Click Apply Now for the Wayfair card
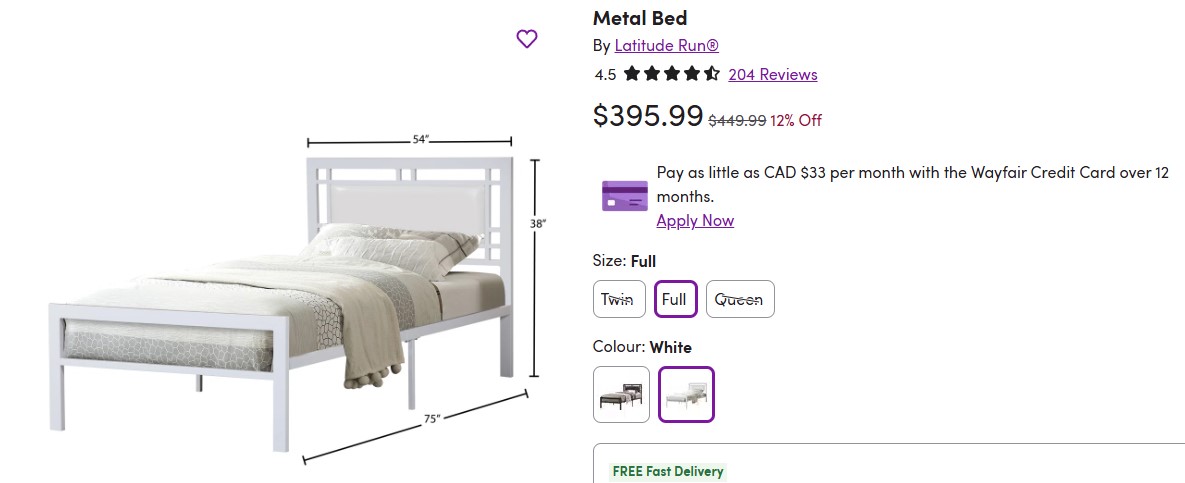 click(695, 220)
